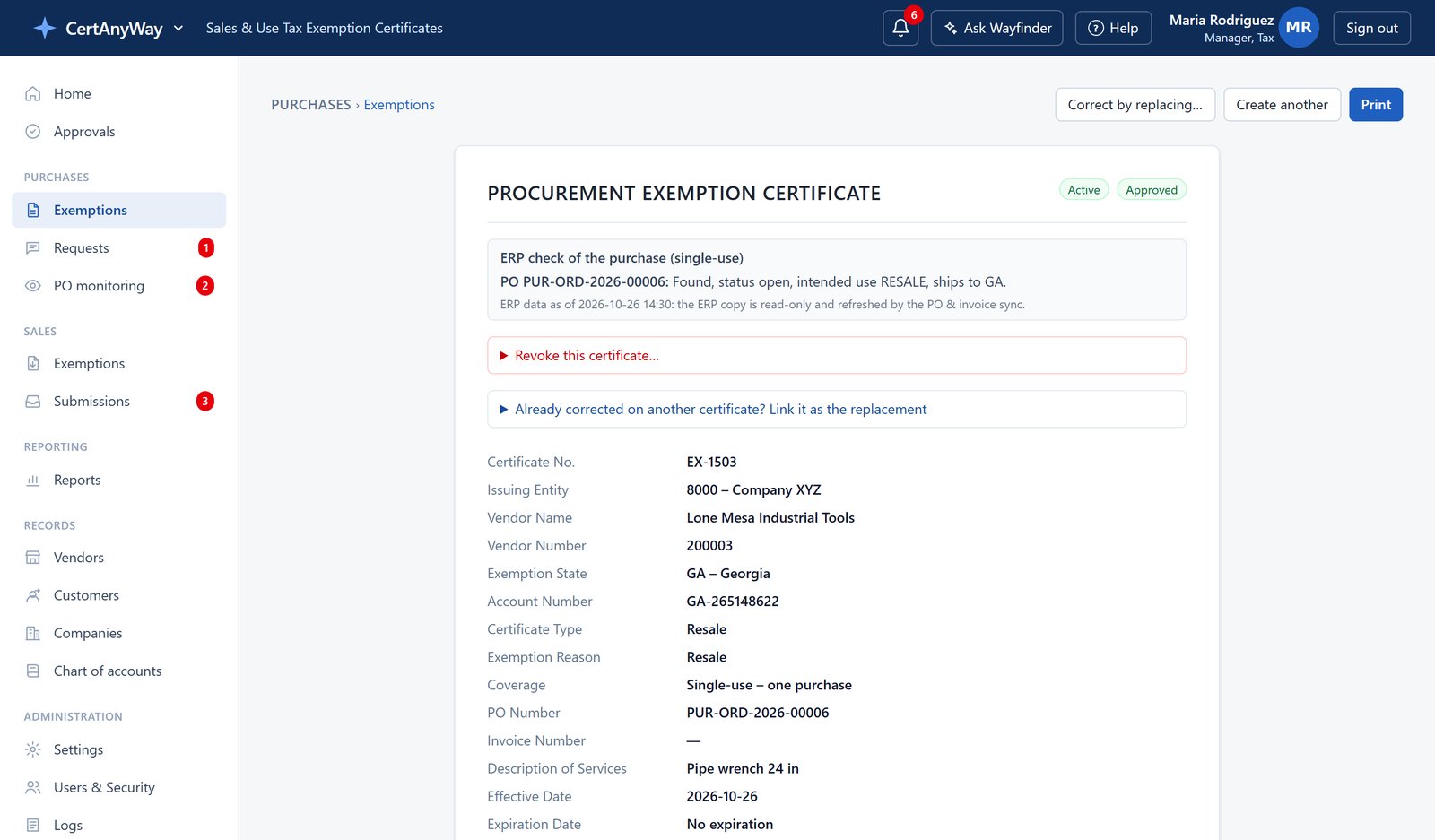This screenshot has width=1435, height=840.
Task: Click the Customers people icon
Action: click(33, 595)
